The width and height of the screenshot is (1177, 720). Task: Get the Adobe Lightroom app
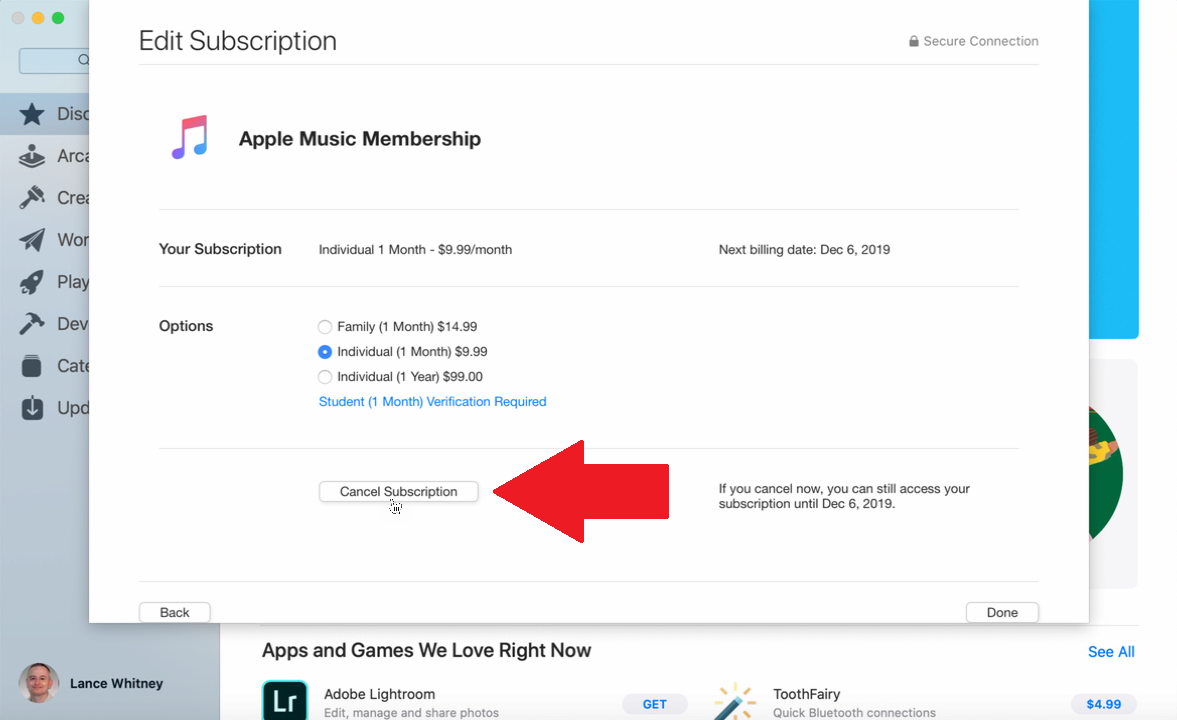point(654,704)
